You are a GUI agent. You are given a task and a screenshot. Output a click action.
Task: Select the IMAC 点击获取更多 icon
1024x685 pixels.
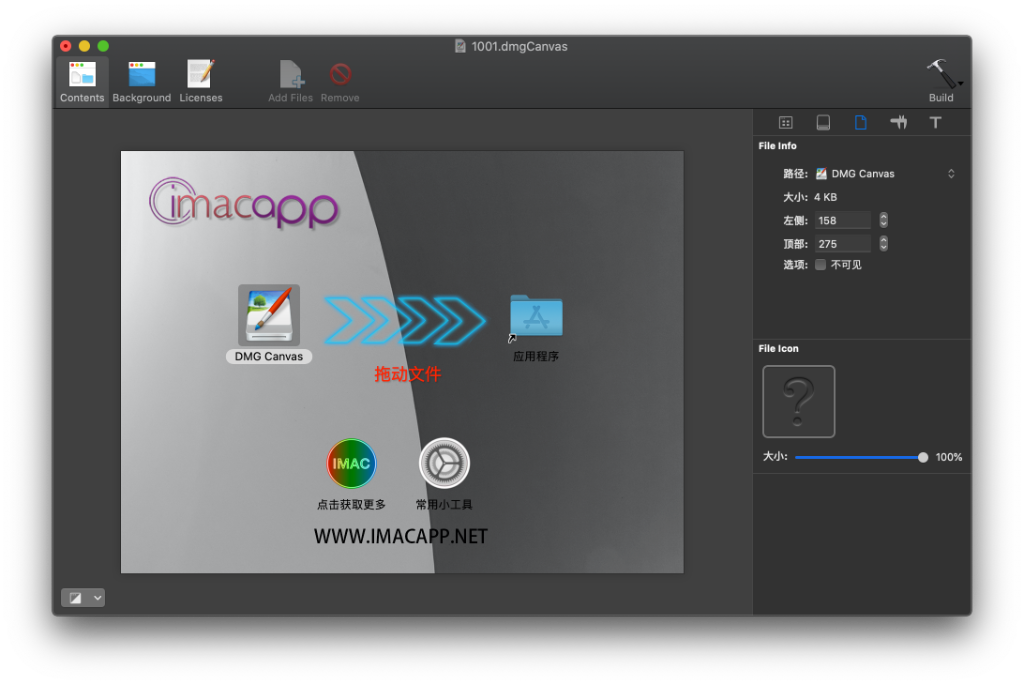tap(351, 464)
